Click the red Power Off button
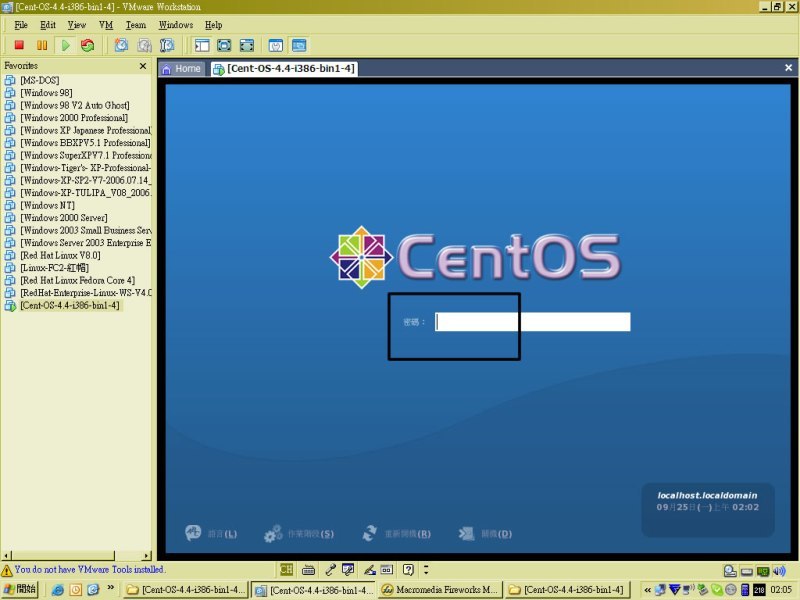 pyautogui.click(x=19, y=45)
